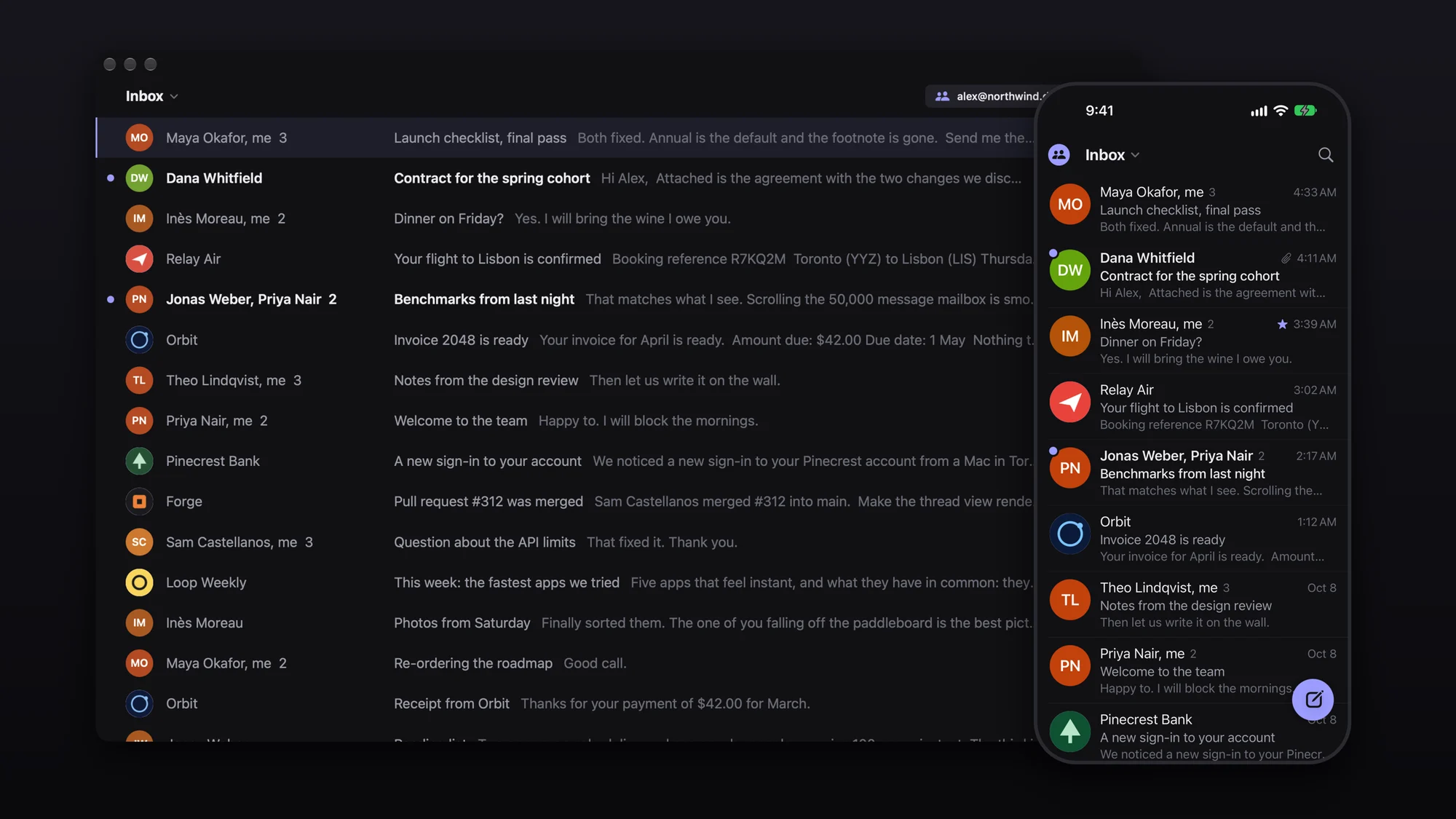Screen dimensions: 1456x819
Task: Tap the phone Maya Okafor MO avatar
Action: click(x=1070, y=205)
